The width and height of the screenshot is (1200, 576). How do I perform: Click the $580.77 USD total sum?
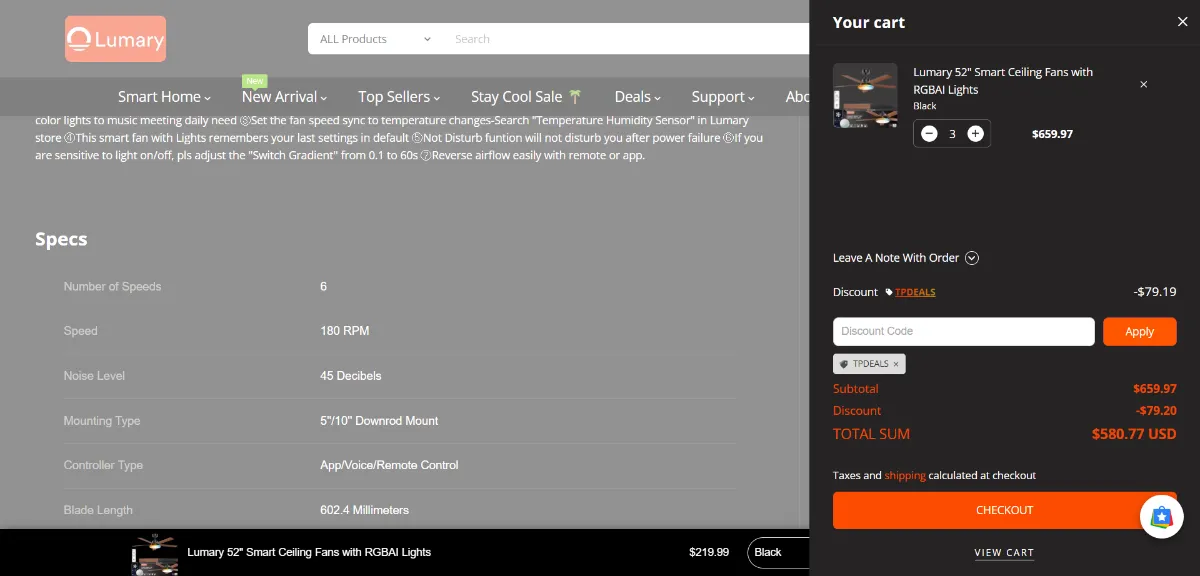1134,434
